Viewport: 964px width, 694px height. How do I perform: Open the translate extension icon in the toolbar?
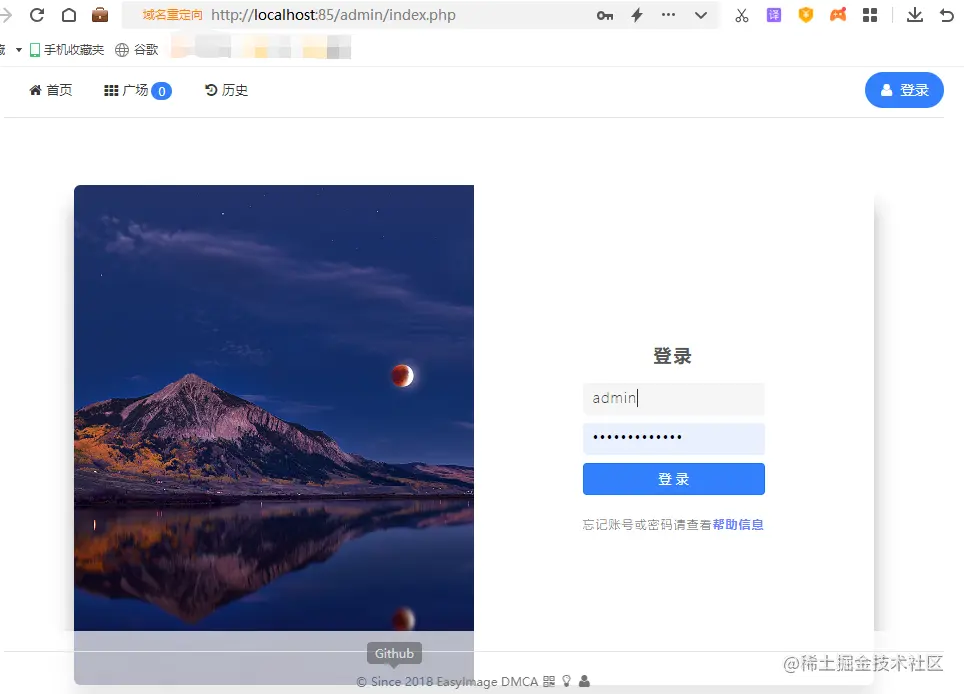point(773,15)
